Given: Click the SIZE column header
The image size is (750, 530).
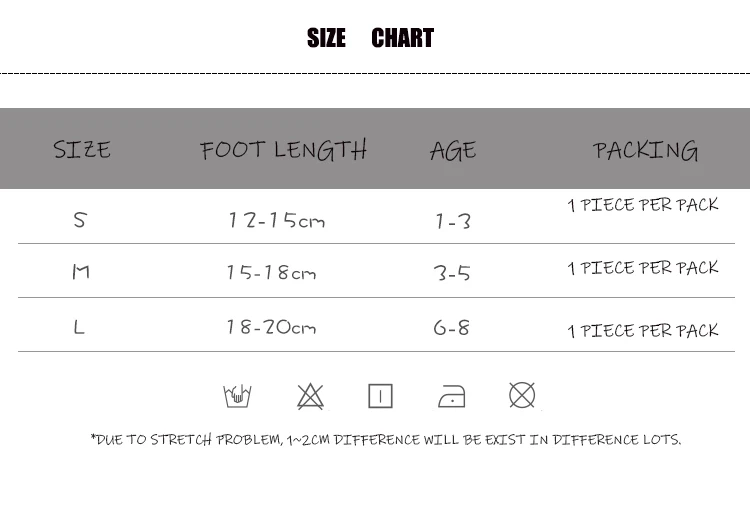Looking at the screenshot, I should click(x=82, y=149).
